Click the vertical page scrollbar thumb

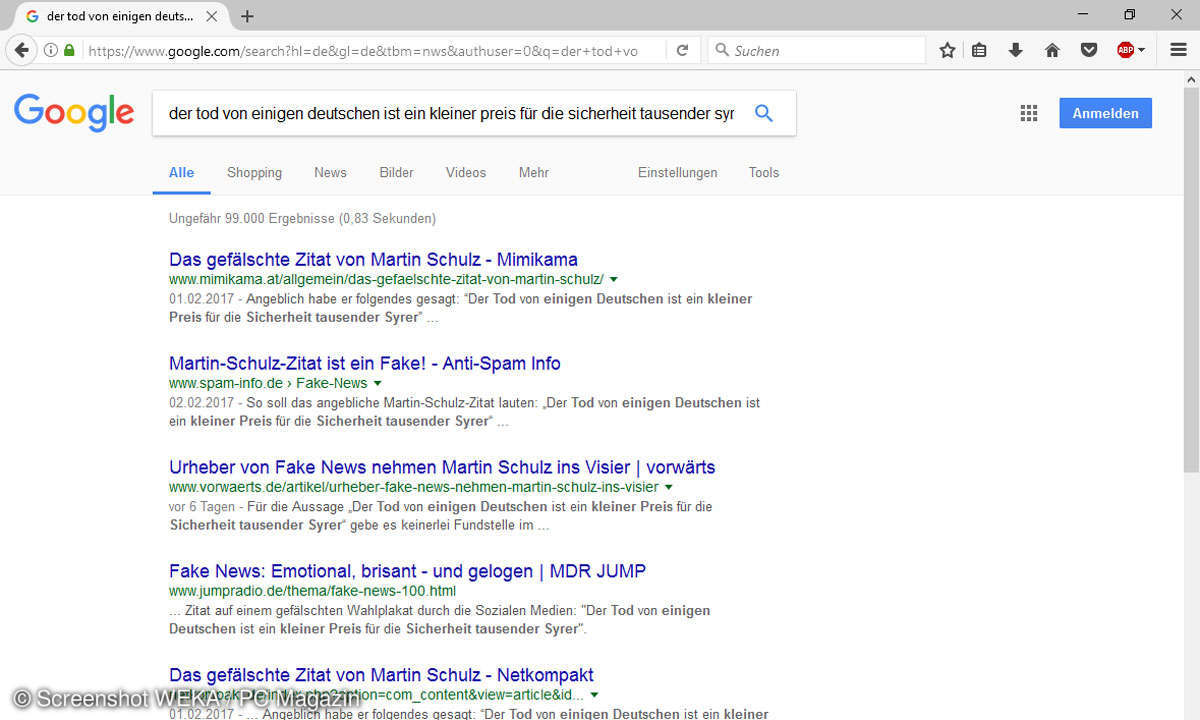(1191, 280)
